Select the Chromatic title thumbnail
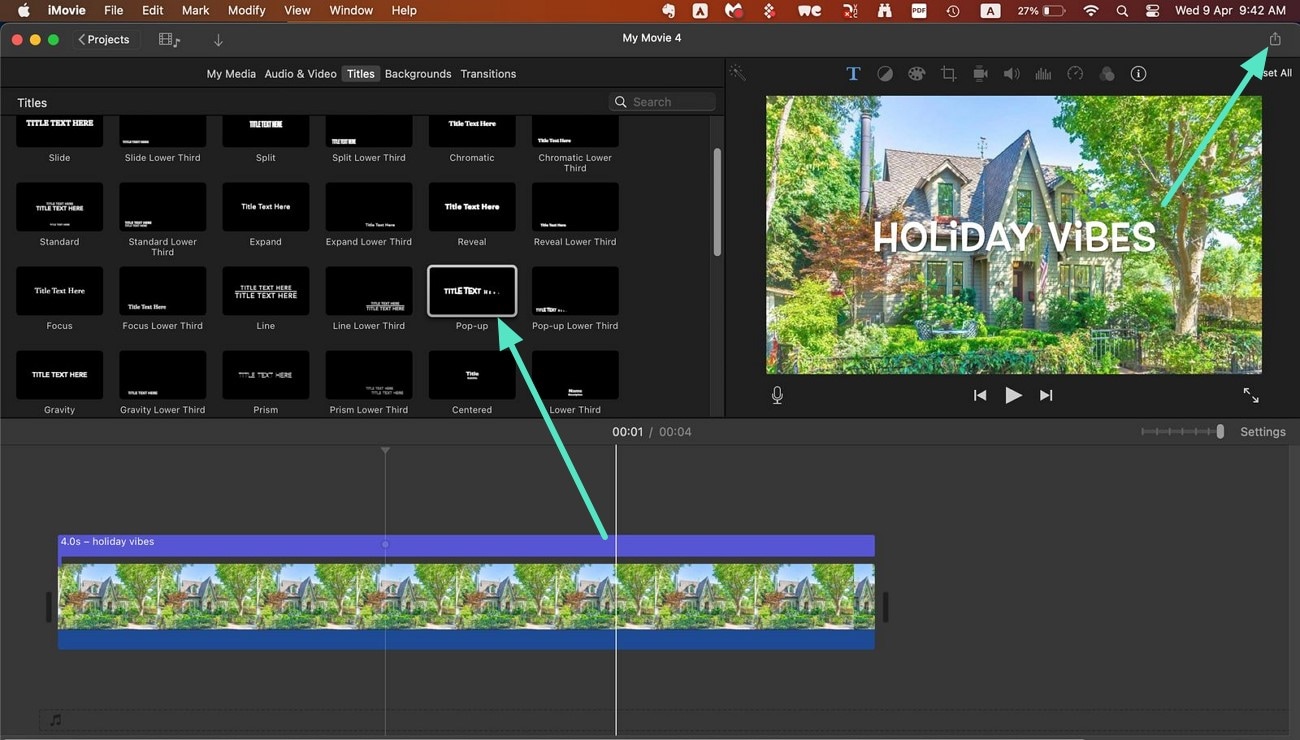The width and height of the screenshot is (1300, 740). click(x=472, y=131)
